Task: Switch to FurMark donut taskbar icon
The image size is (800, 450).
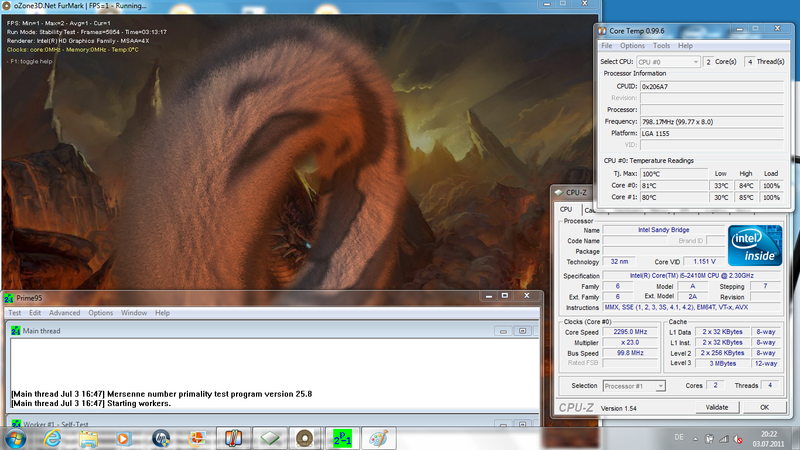Action: 305,438
